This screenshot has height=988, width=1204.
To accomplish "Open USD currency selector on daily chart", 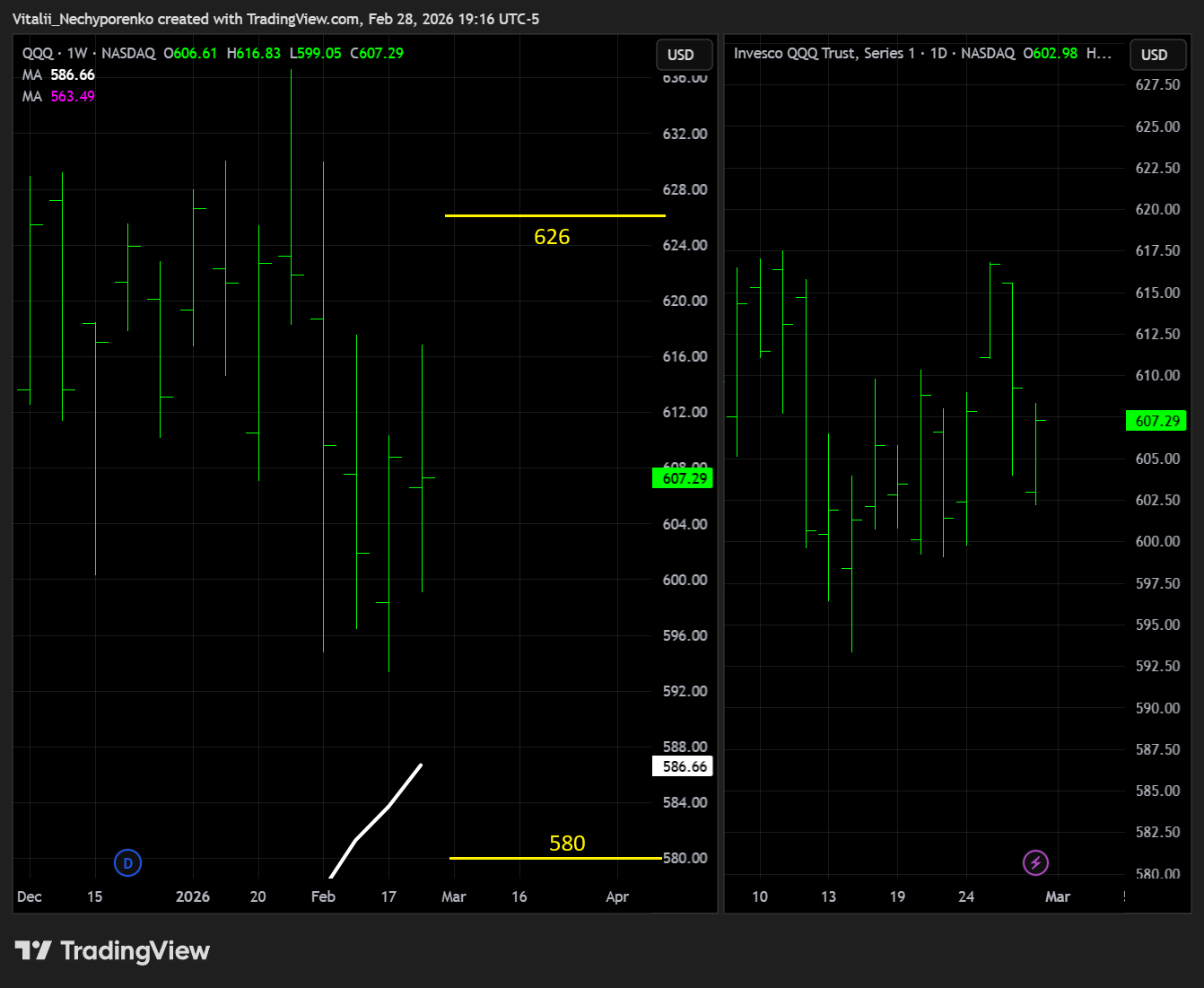I will pos(1157,55).
